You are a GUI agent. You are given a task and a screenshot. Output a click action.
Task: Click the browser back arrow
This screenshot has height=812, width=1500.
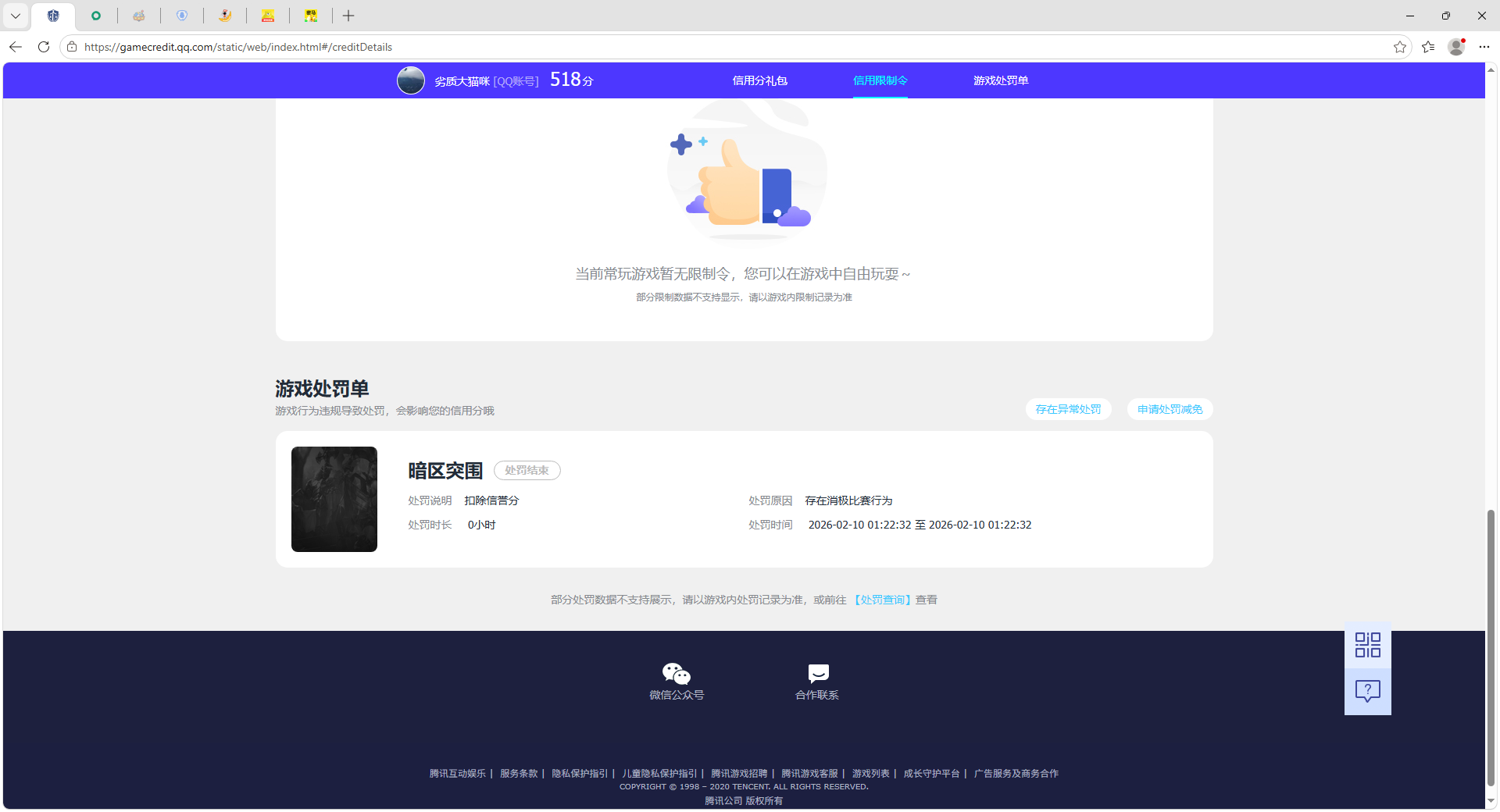point(16,47)
